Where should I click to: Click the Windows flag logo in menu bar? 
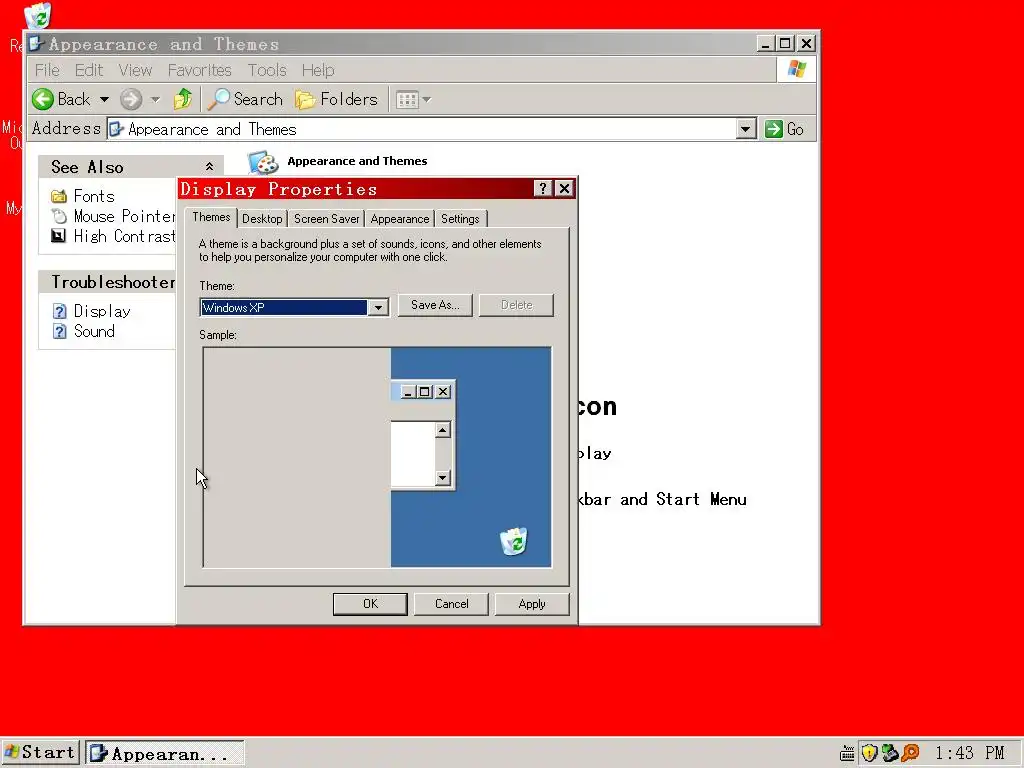[797, 69]
